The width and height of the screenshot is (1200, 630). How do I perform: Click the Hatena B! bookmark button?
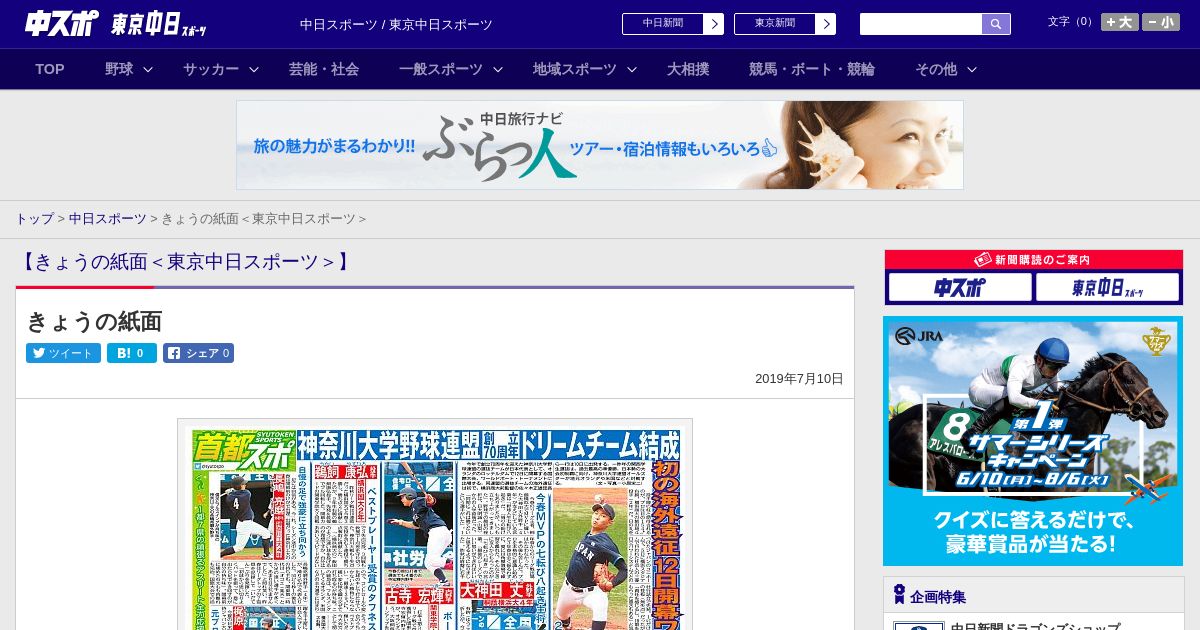[x=132, y=353]
